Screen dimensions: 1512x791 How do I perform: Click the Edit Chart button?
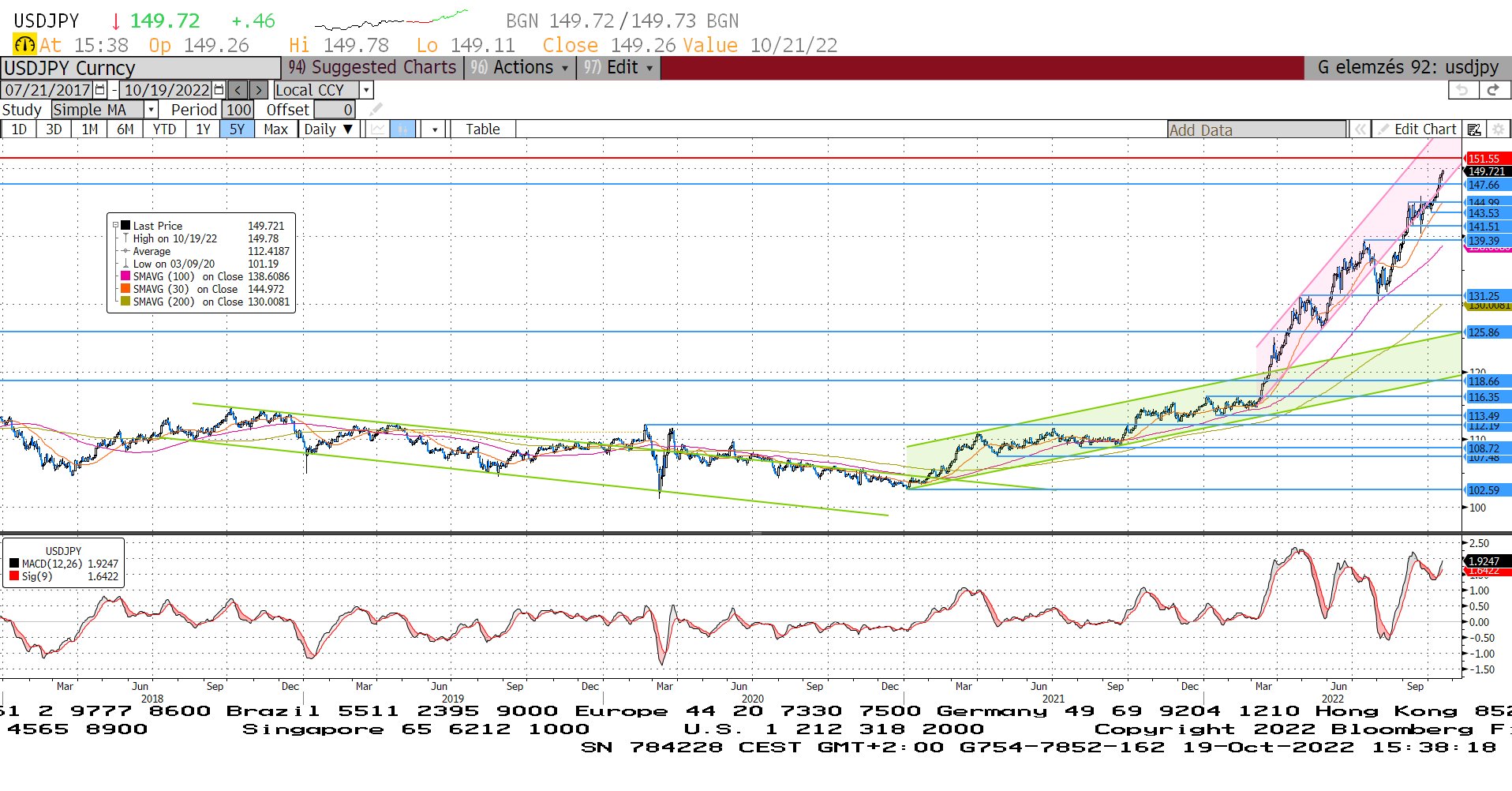click(x=1417, y=129)
